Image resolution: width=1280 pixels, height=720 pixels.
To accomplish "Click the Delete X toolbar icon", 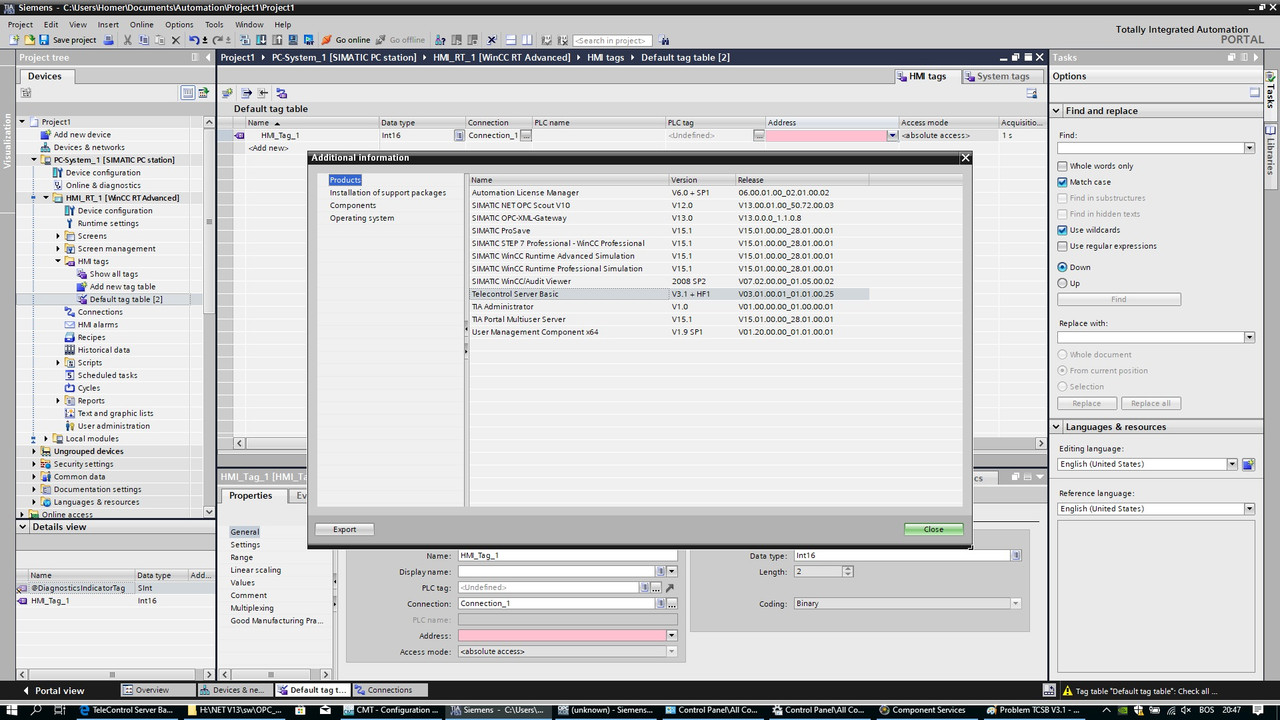I will (176, 40).
